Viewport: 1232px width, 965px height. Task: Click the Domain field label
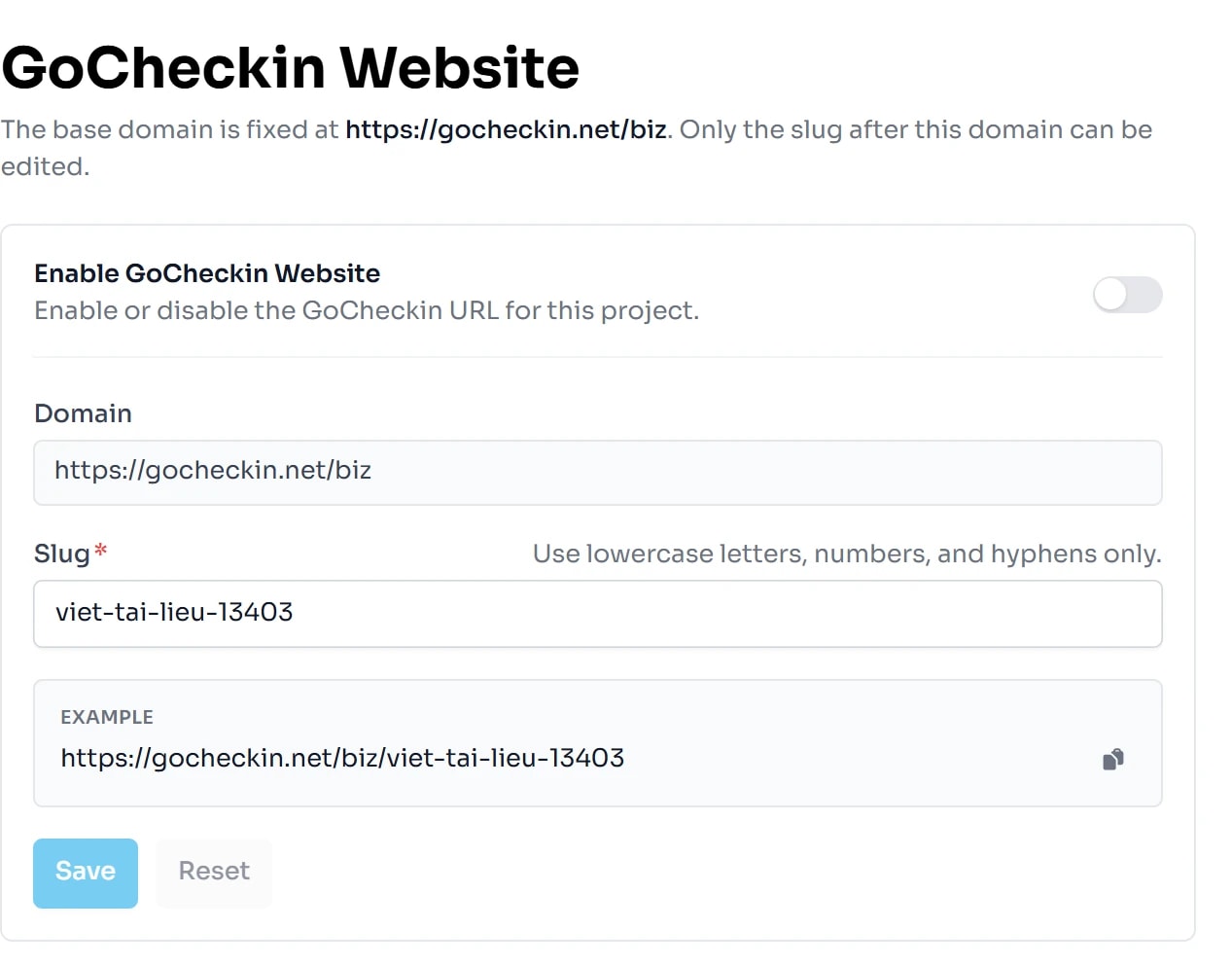coord(83,413)
